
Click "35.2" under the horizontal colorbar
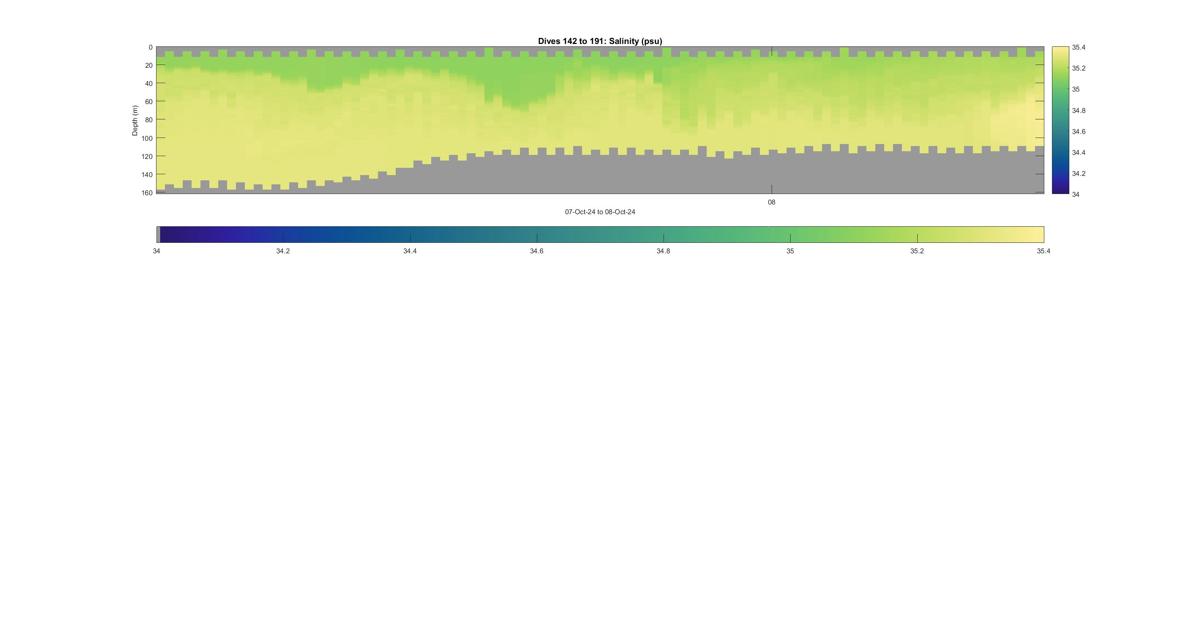click(917, 251)
